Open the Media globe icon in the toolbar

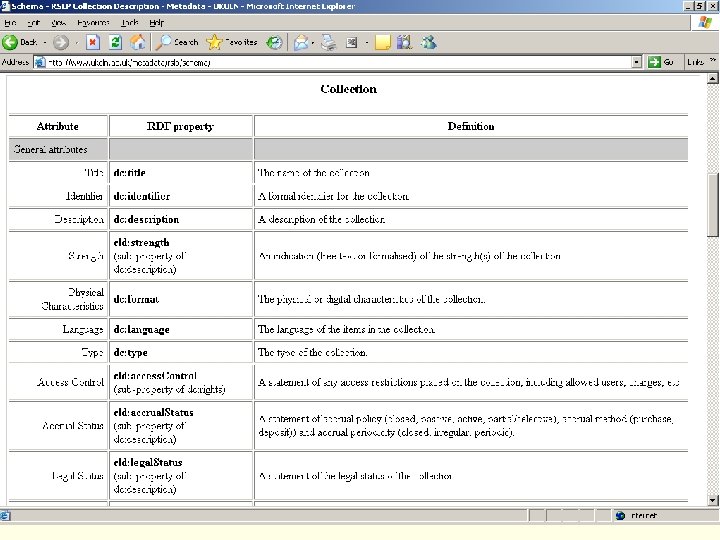[274, 42]
